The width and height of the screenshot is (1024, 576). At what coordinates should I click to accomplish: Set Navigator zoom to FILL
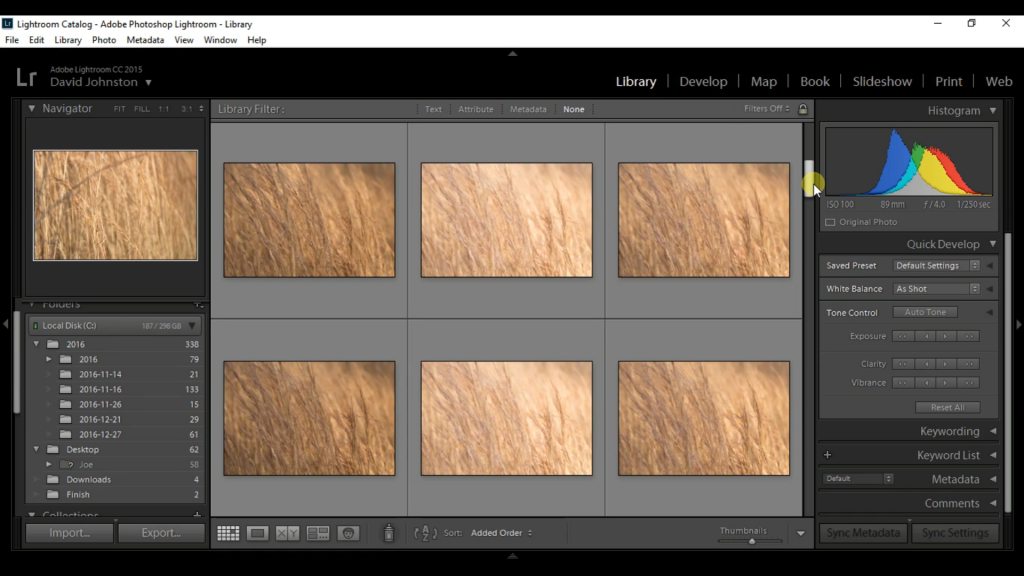coord(142,109)
